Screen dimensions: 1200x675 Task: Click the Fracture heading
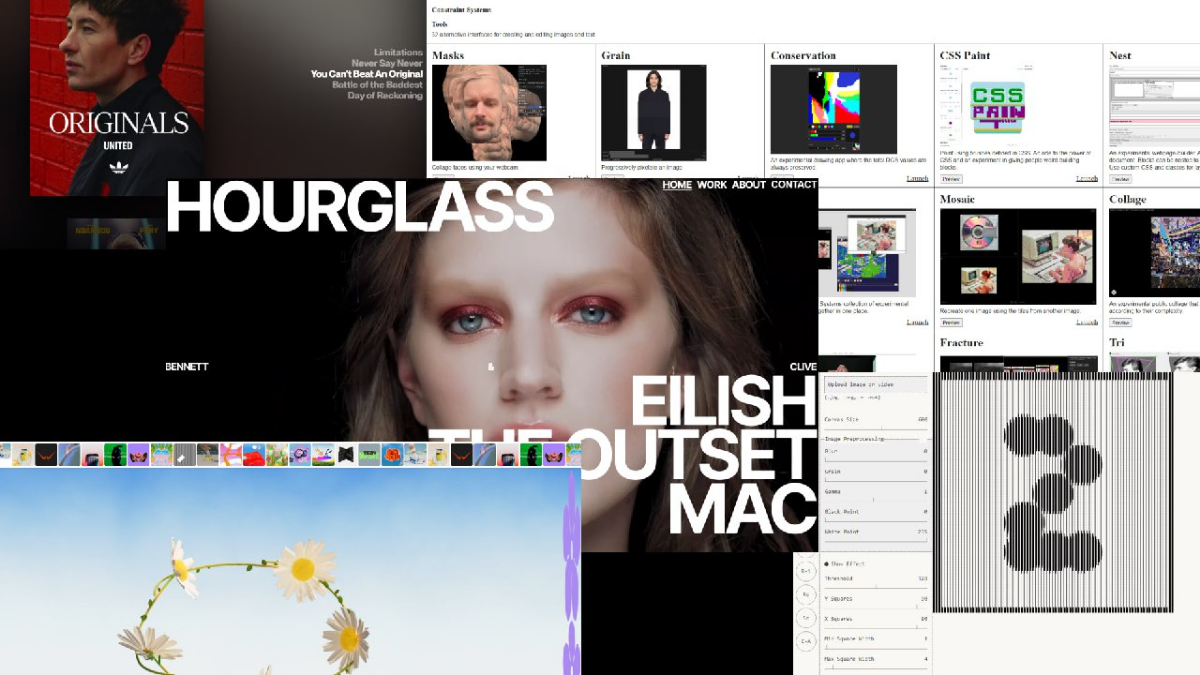click(x=961, y=342)
